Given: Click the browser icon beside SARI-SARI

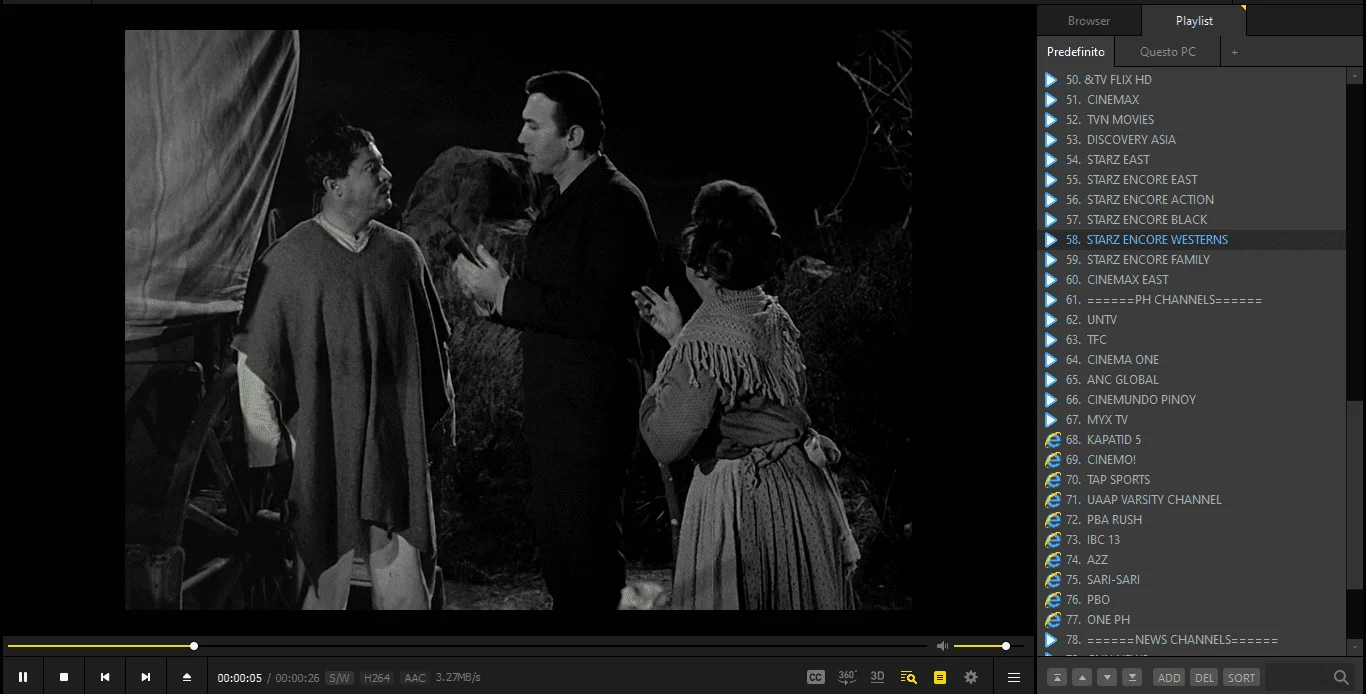Looking at the screenshot, I should [x=1052, y=580].
